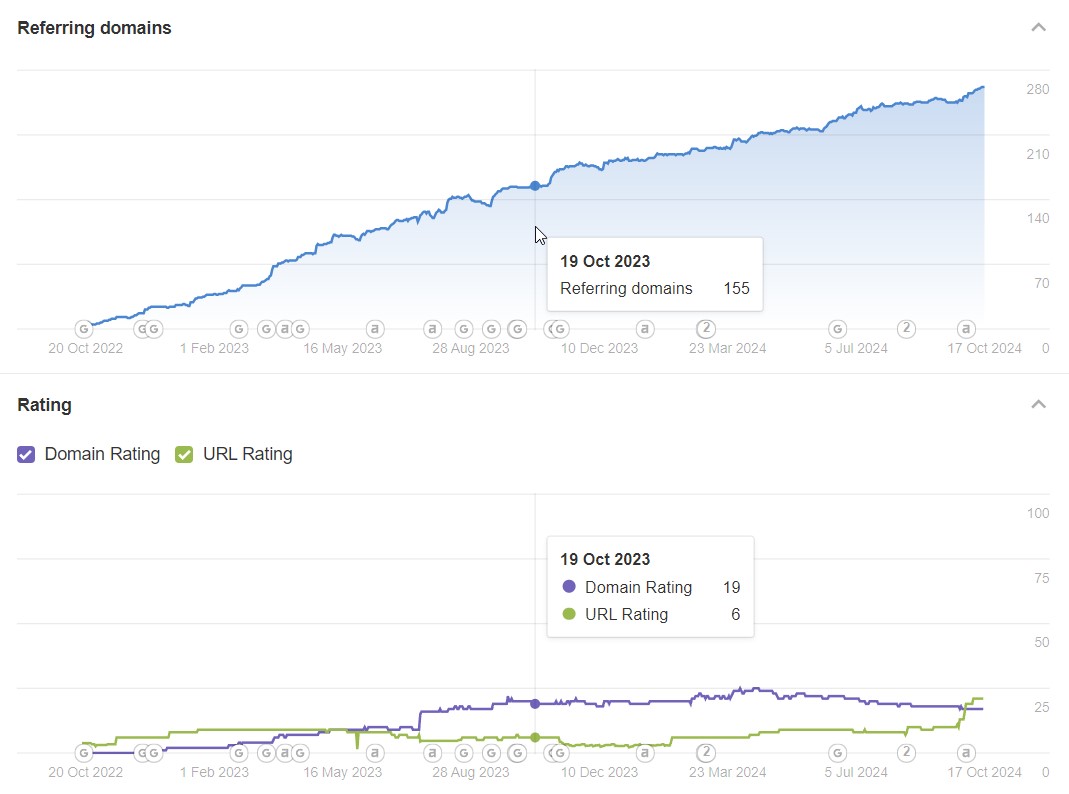Click the "2" event marker near 5 Jul 2024
The width and height of the screenshot is (1069, 794).
[905, 327]
